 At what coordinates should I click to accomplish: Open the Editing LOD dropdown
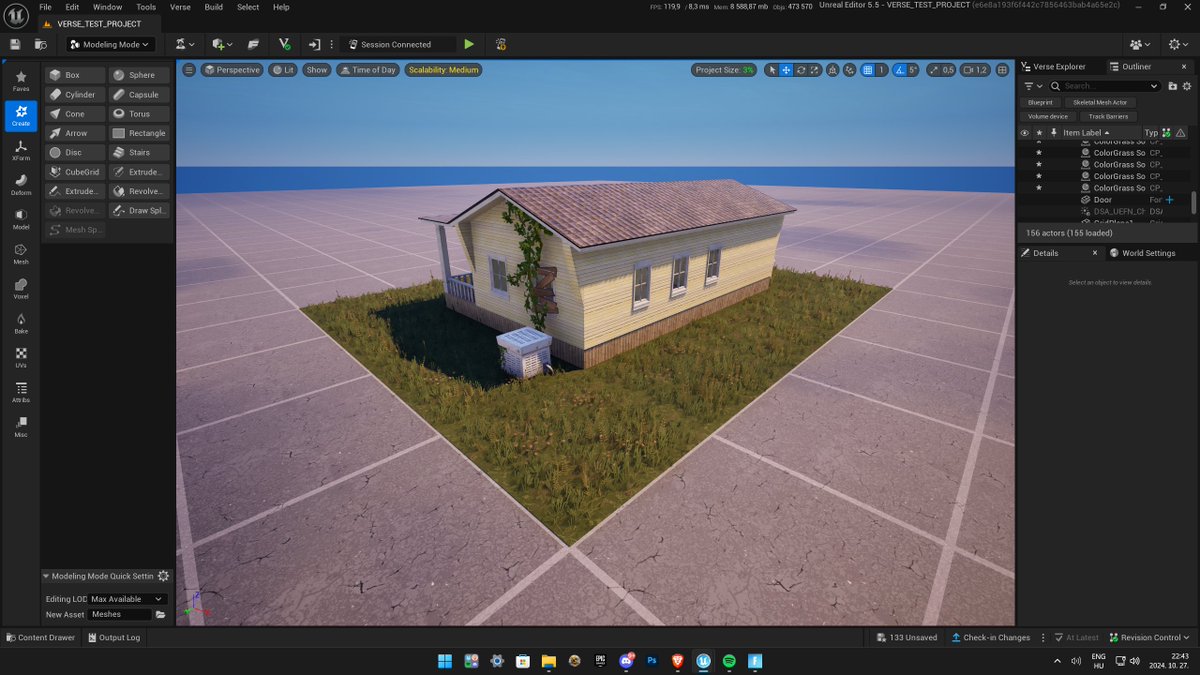[x=125, y=597]
